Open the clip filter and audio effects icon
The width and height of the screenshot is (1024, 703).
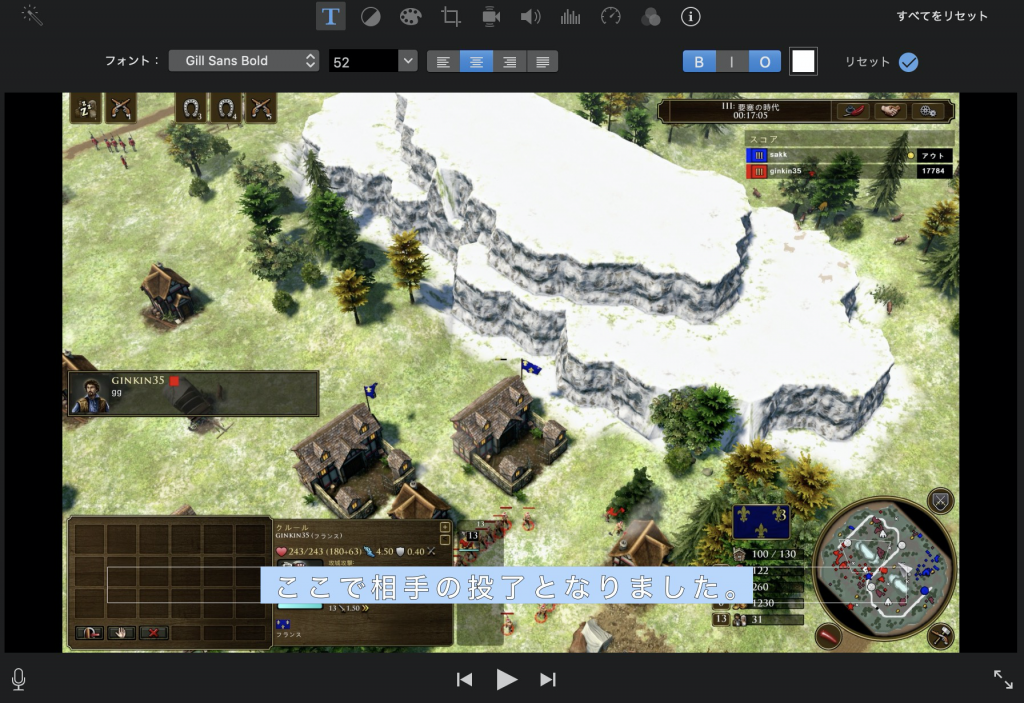[x=650, y=16]
